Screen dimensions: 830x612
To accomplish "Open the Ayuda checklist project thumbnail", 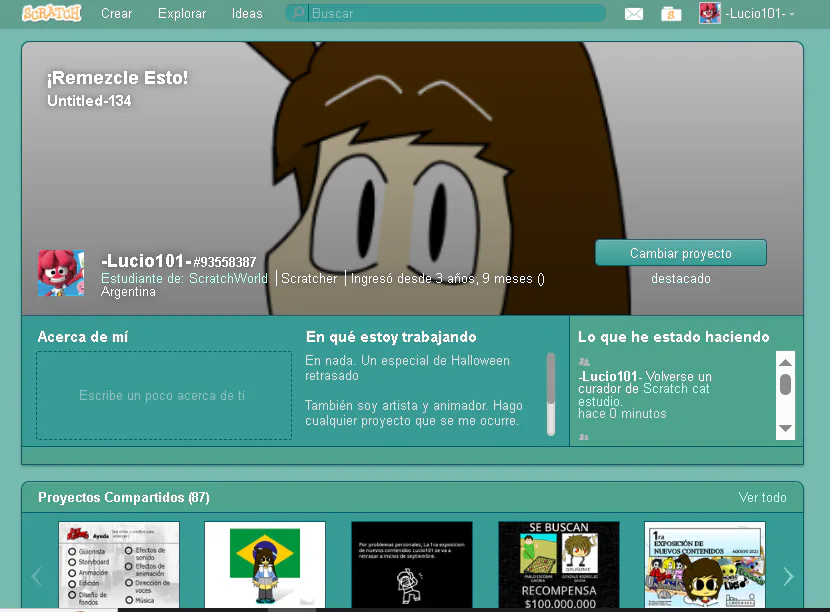I will coord(119,564).
